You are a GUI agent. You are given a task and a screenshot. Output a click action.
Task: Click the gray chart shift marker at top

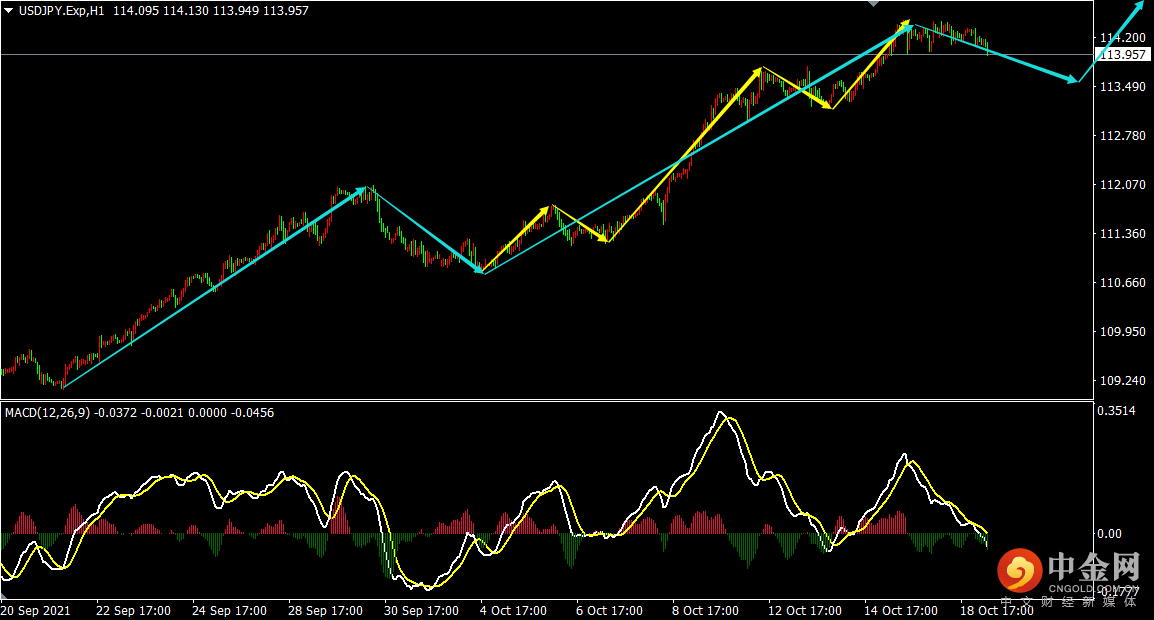point(874,4)
